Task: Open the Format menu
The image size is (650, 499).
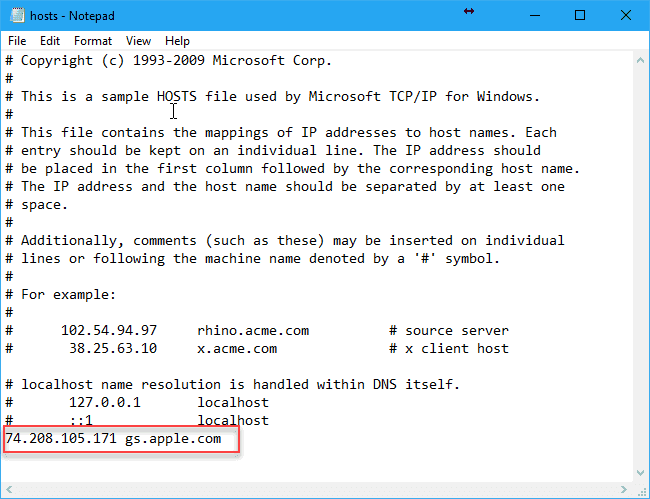Action: pyautogui.click(x=93, y=41)
